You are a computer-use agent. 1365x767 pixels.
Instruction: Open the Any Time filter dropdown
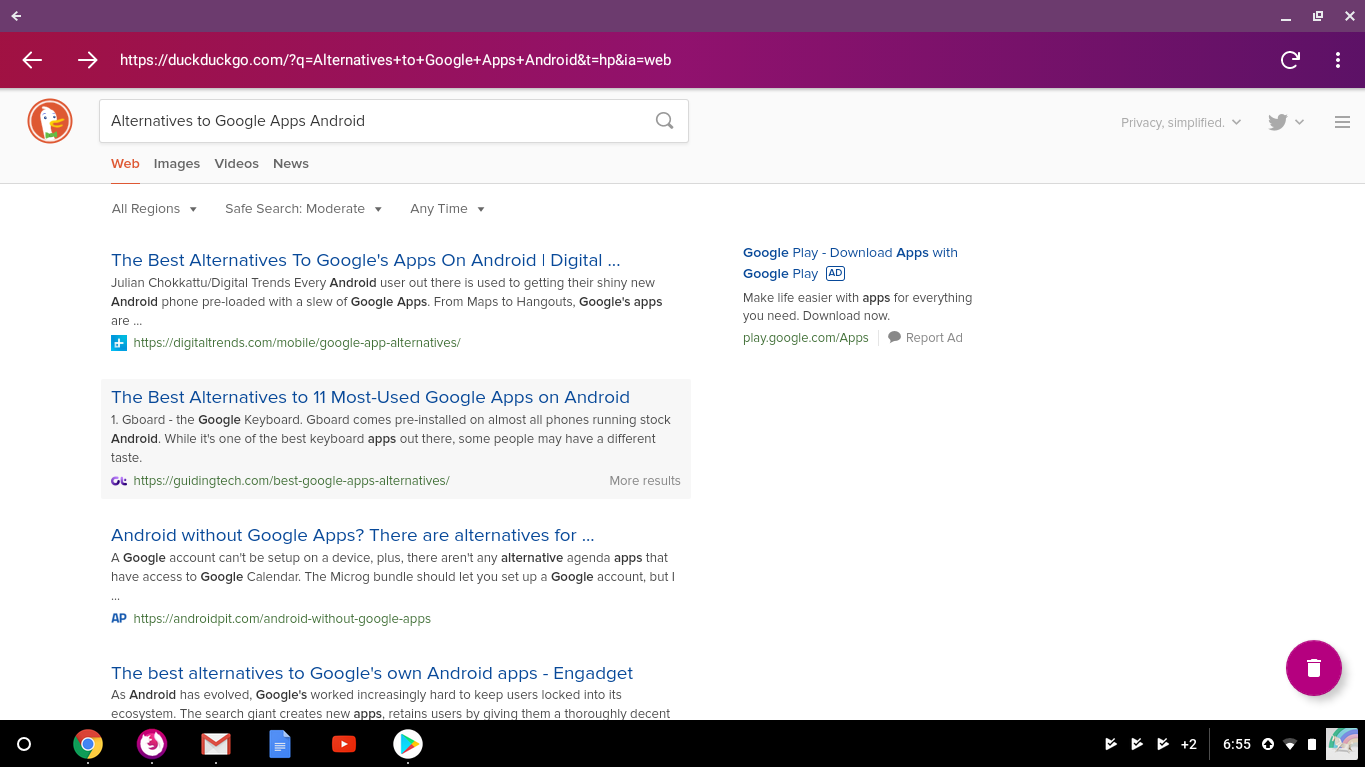click(x=448, y=209)
